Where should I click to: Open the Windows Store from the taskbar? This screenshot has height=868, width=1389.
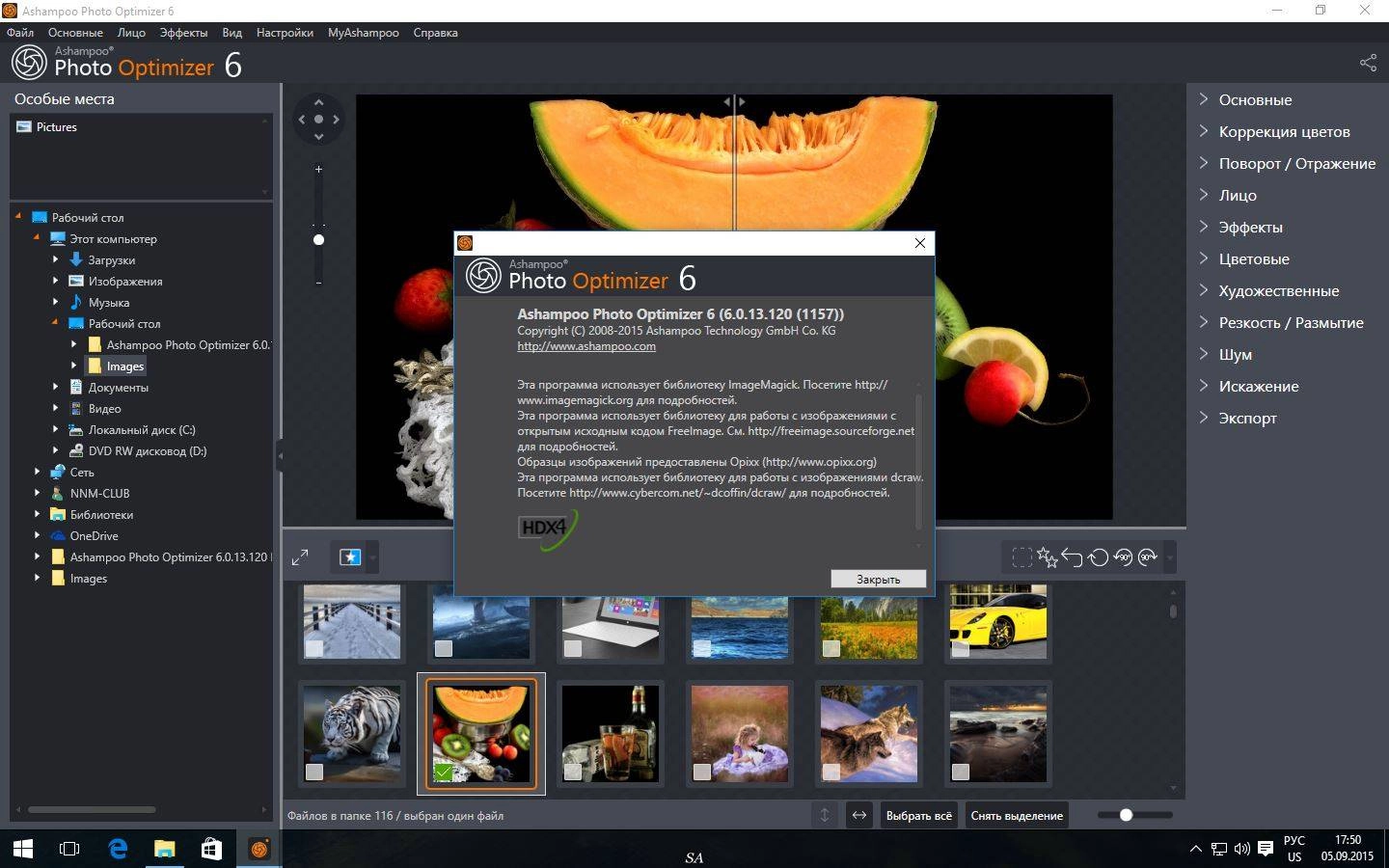pyautogui.click(x=211, y=849)
